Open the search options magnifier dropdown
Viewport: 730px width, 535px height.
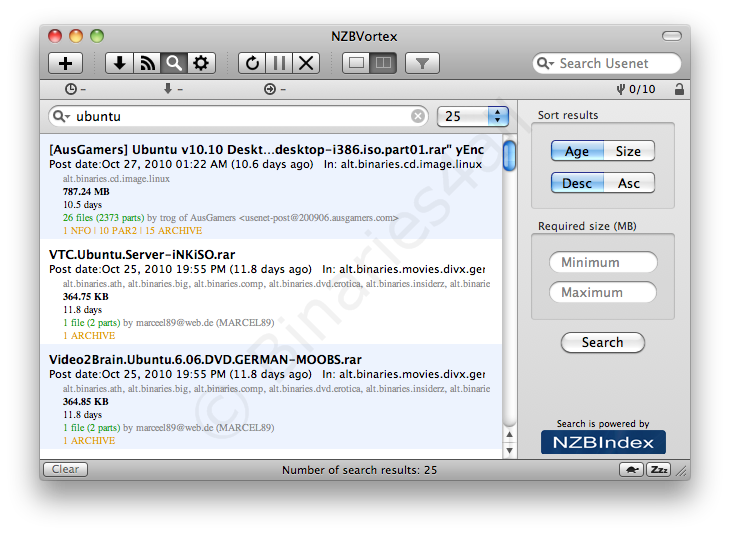point(61,116)
